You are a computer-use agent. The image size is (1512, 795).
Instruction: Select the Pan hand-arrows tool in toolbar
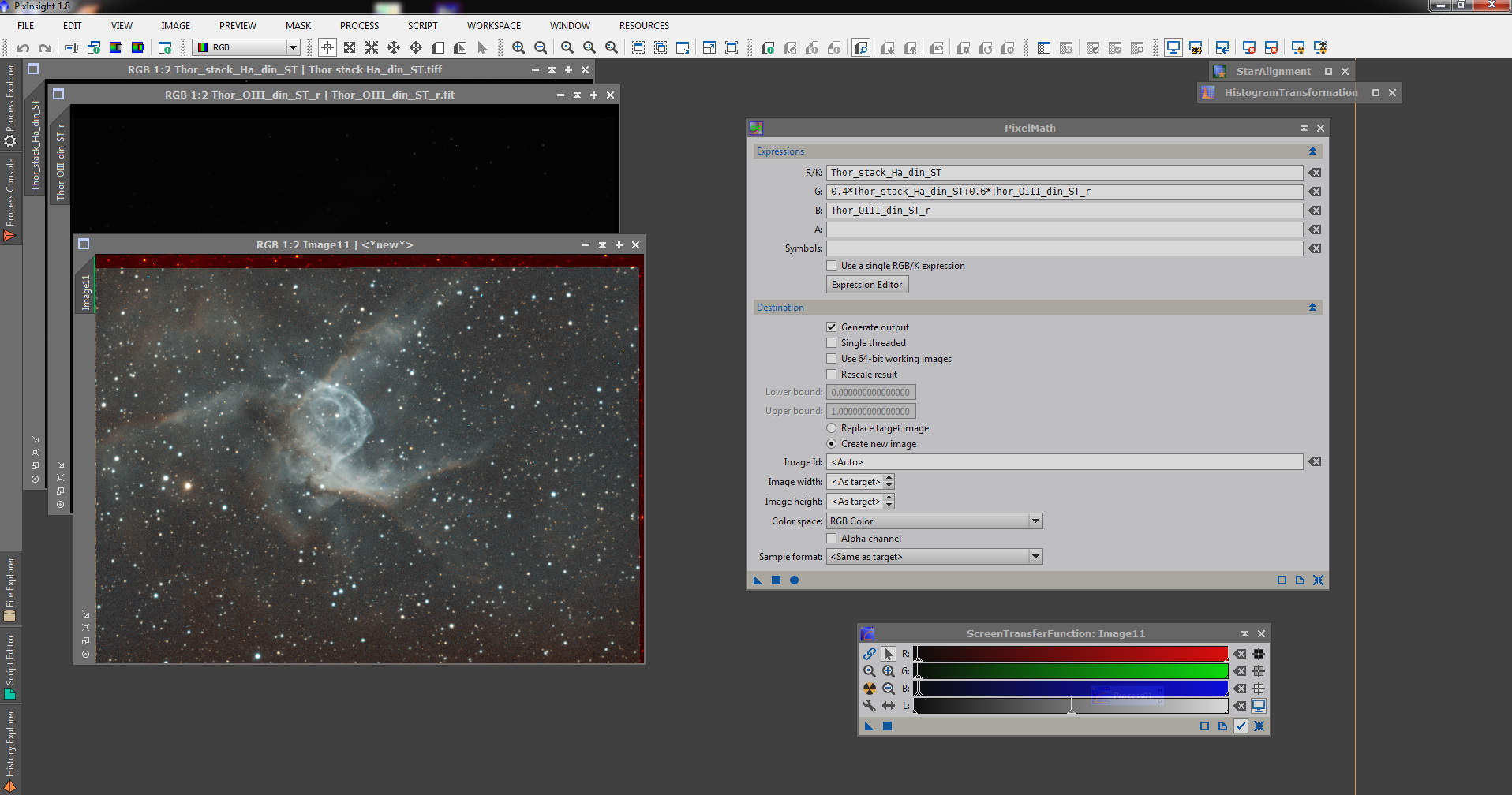(x=416, y=48)
